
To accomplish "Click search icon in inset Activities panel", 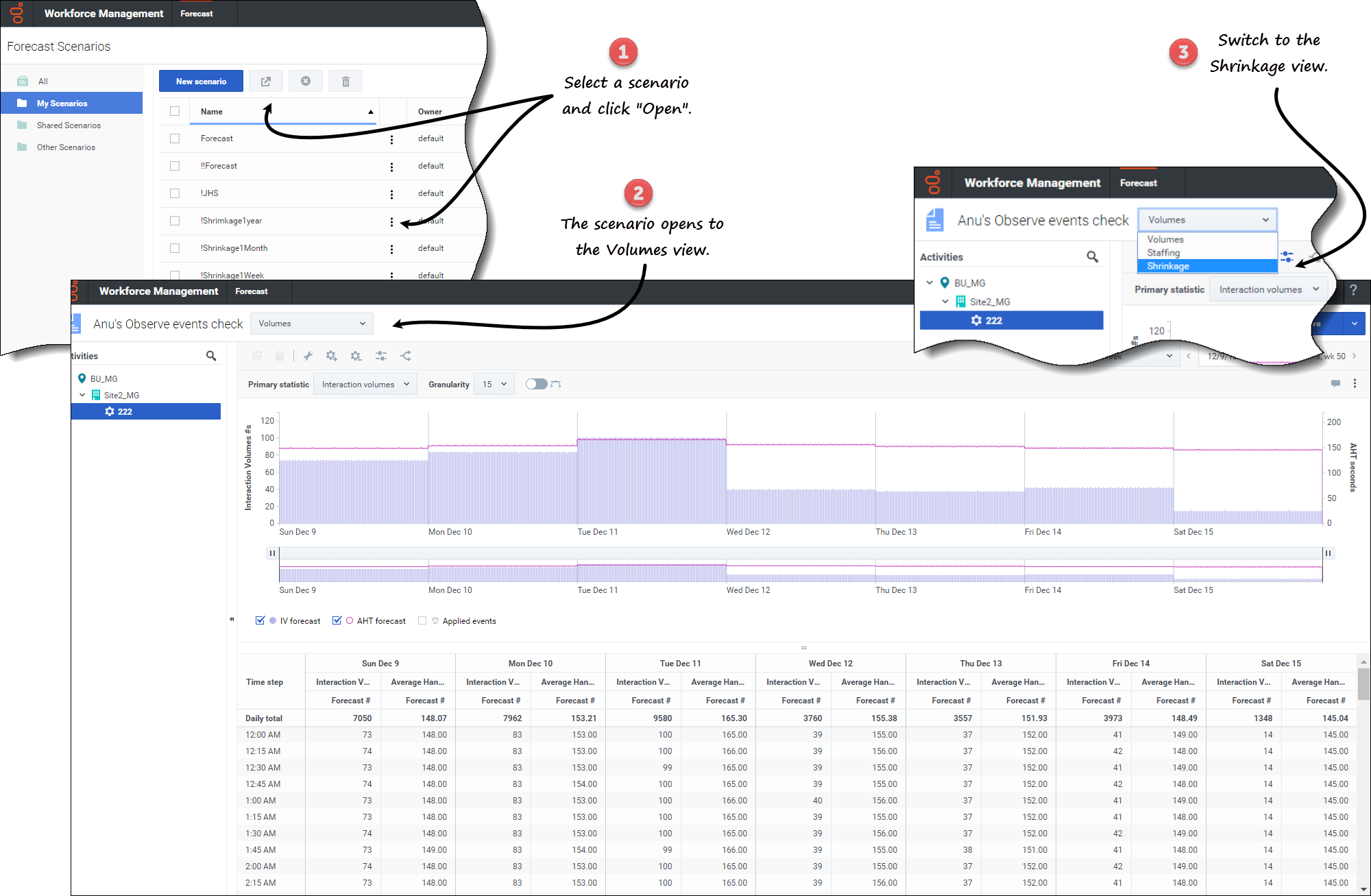I will pos(1093,256).
